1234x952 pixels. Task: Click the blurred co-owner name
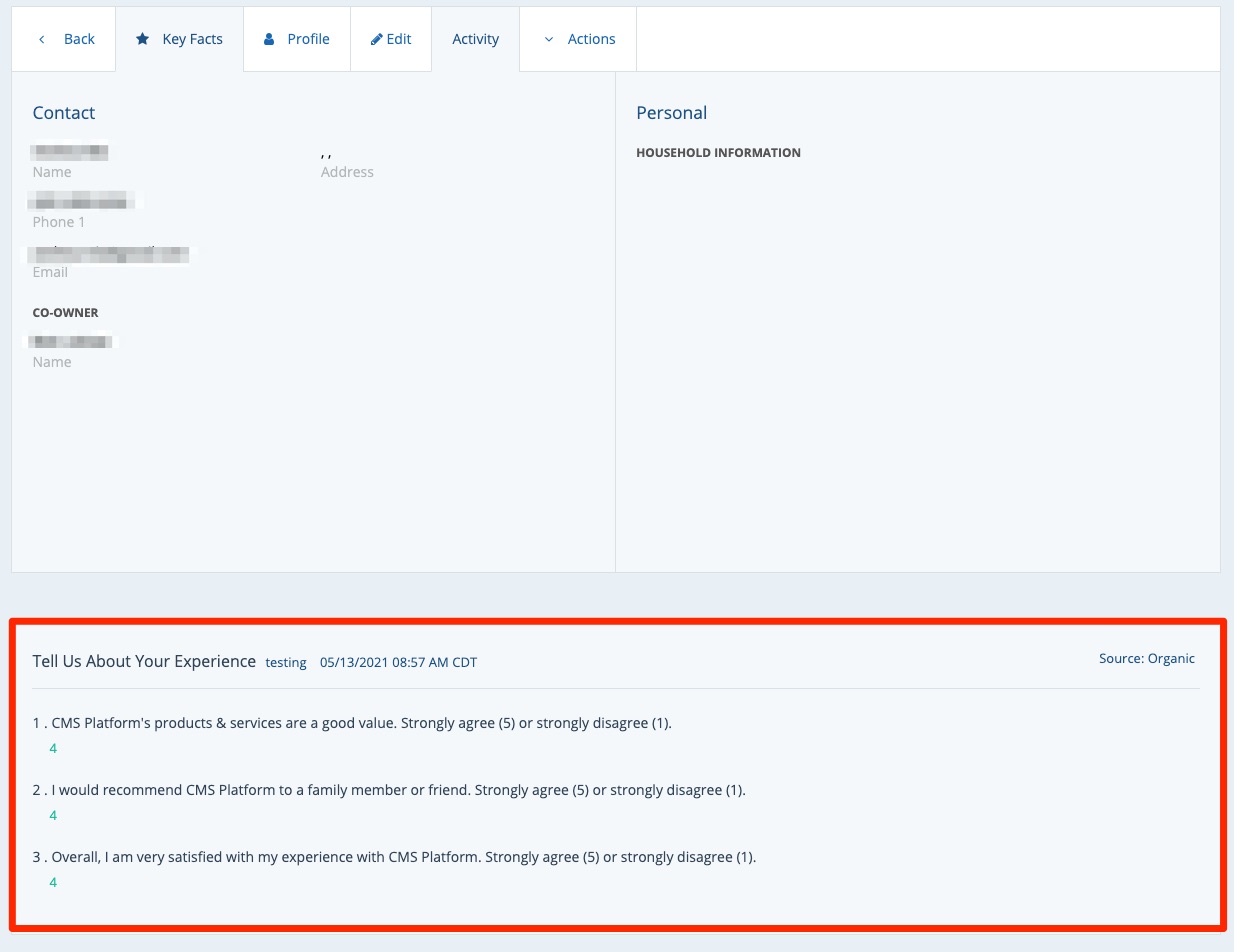pos(71,342)
